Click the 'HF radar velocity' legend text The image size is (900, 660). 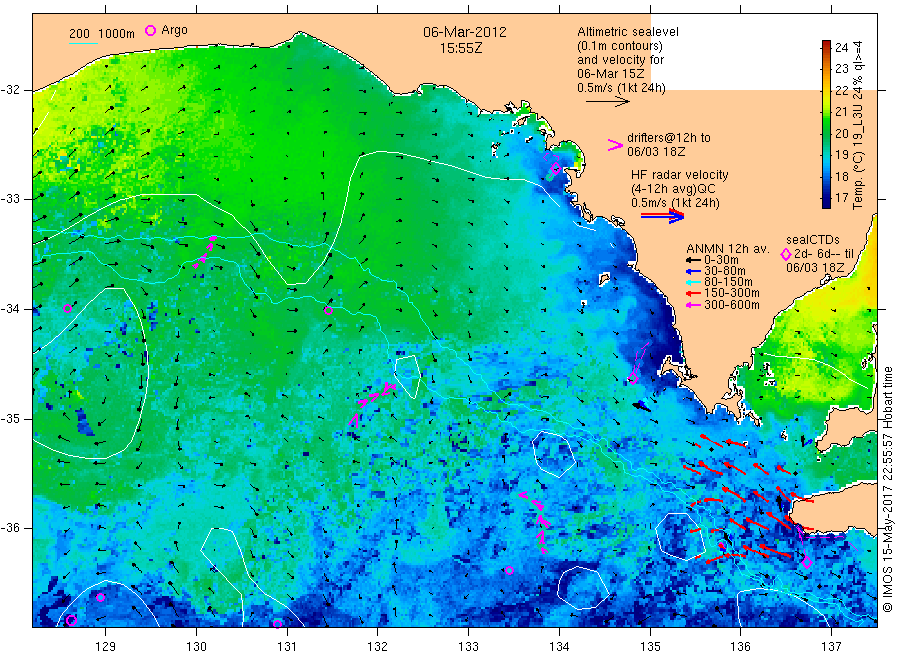(680, 175)
